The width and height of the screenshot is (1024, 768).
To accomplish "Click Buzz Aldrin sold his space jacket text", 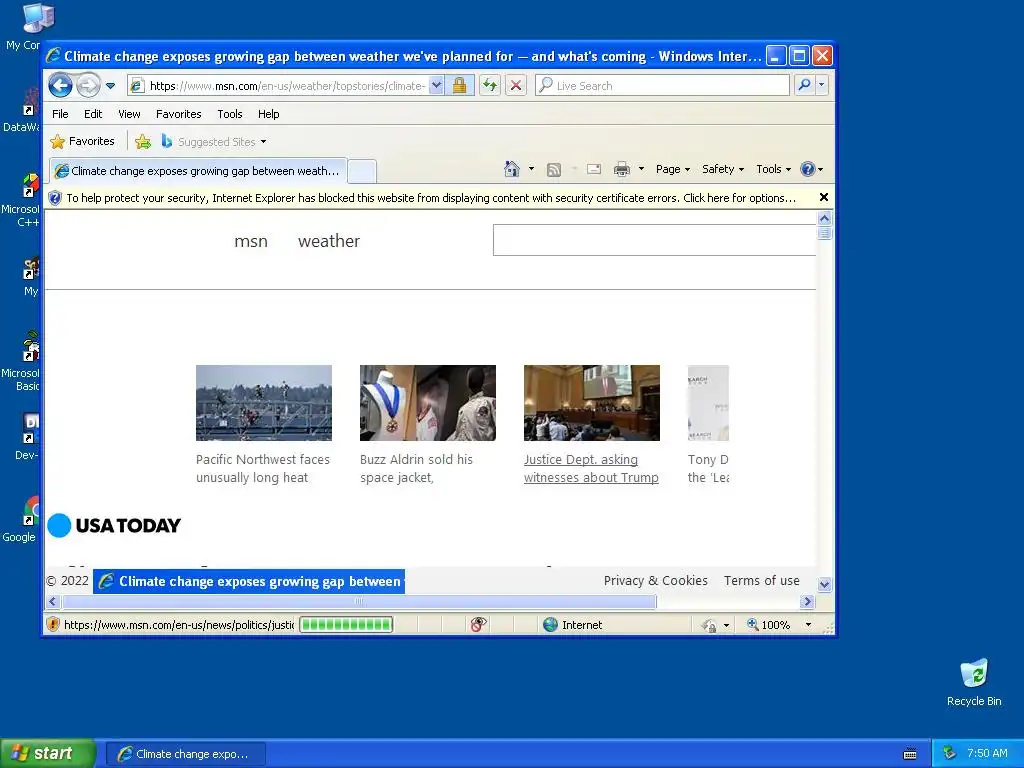I will tap(416, 468).
